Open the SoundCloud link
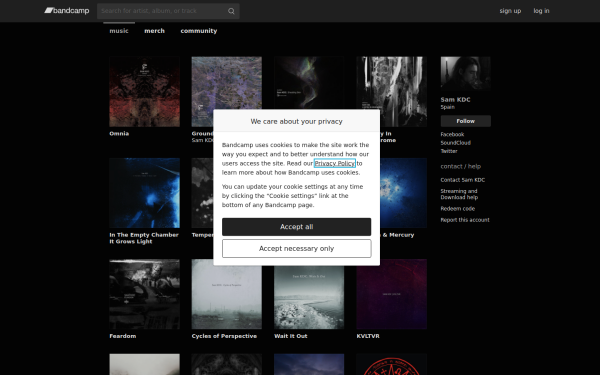This screenshot has height=375, width=600. click(456, 143)
